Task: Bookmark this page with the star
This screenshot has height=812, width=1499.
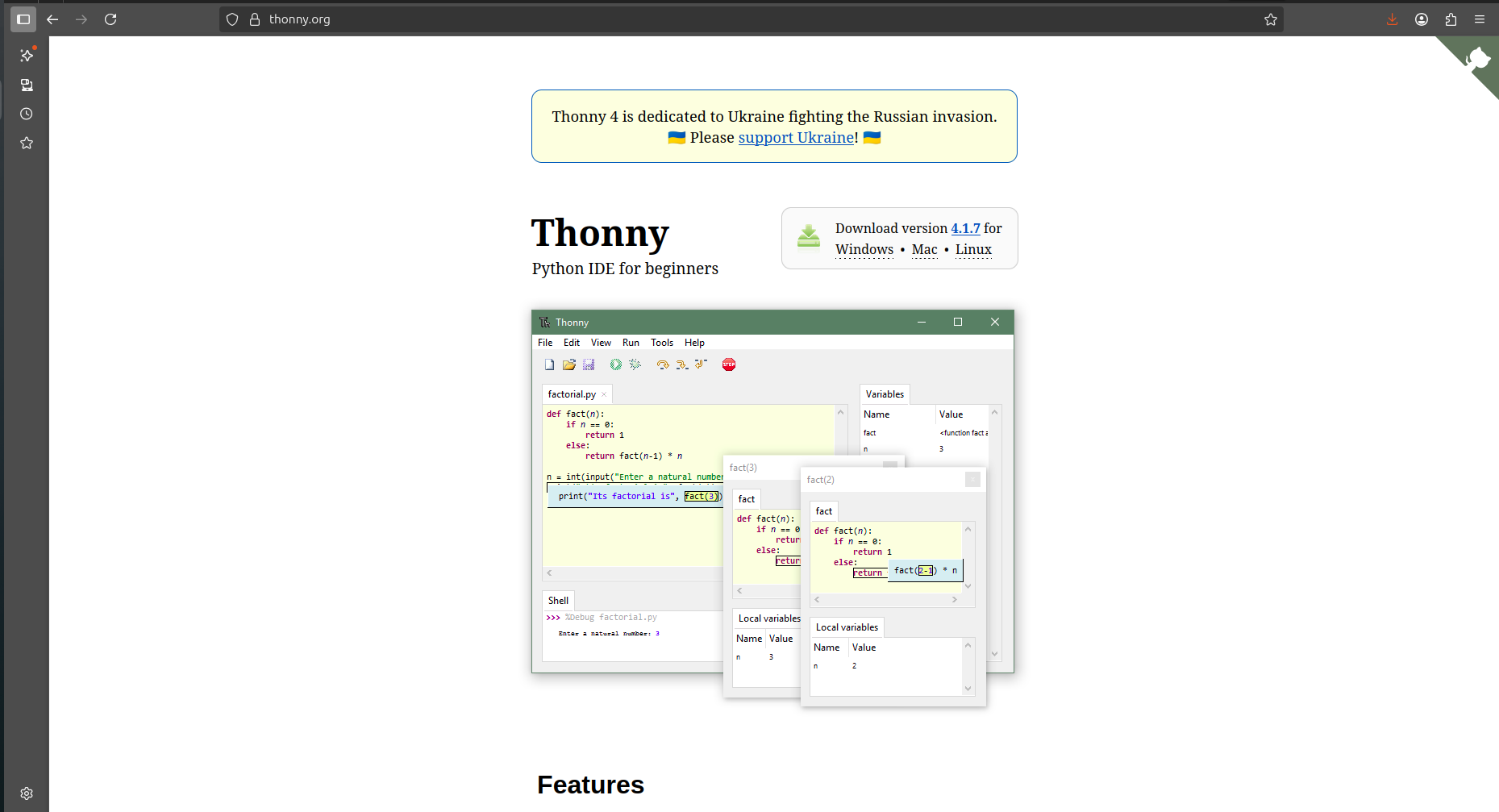Action: [1271, 19]
